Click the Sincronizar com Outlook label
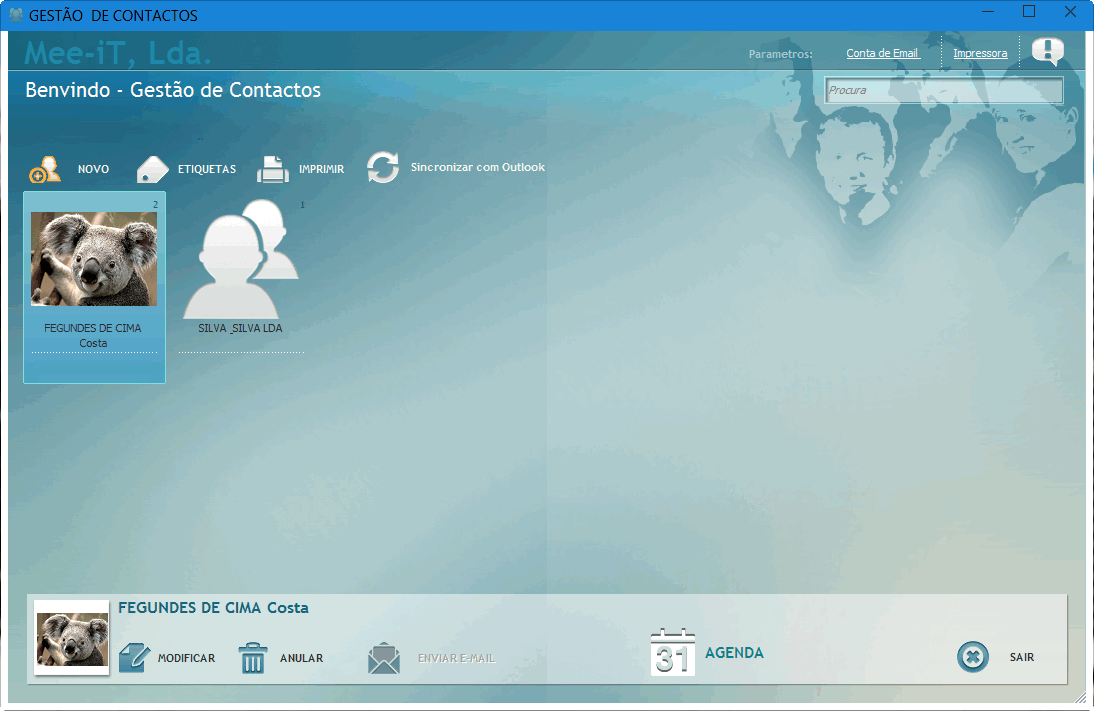1094x711 pixels. click(x=477, y=167)
